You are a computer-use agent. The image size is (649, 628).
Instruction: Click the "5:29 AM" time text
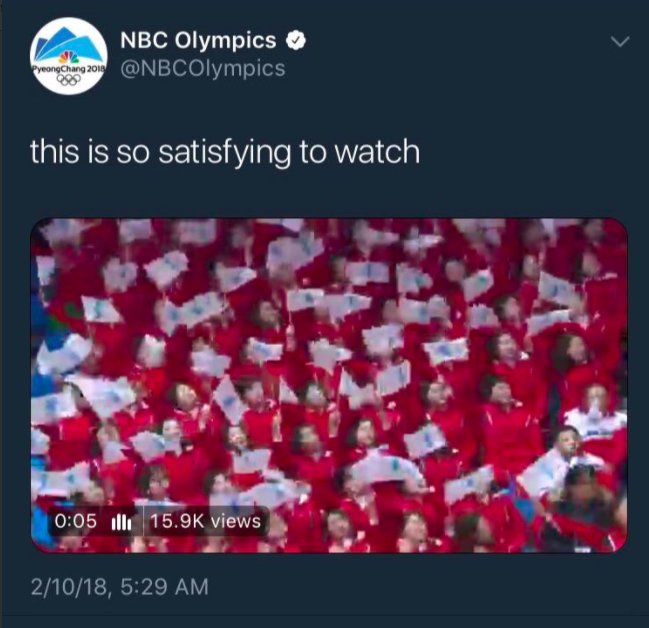click(x=164, y=587)
